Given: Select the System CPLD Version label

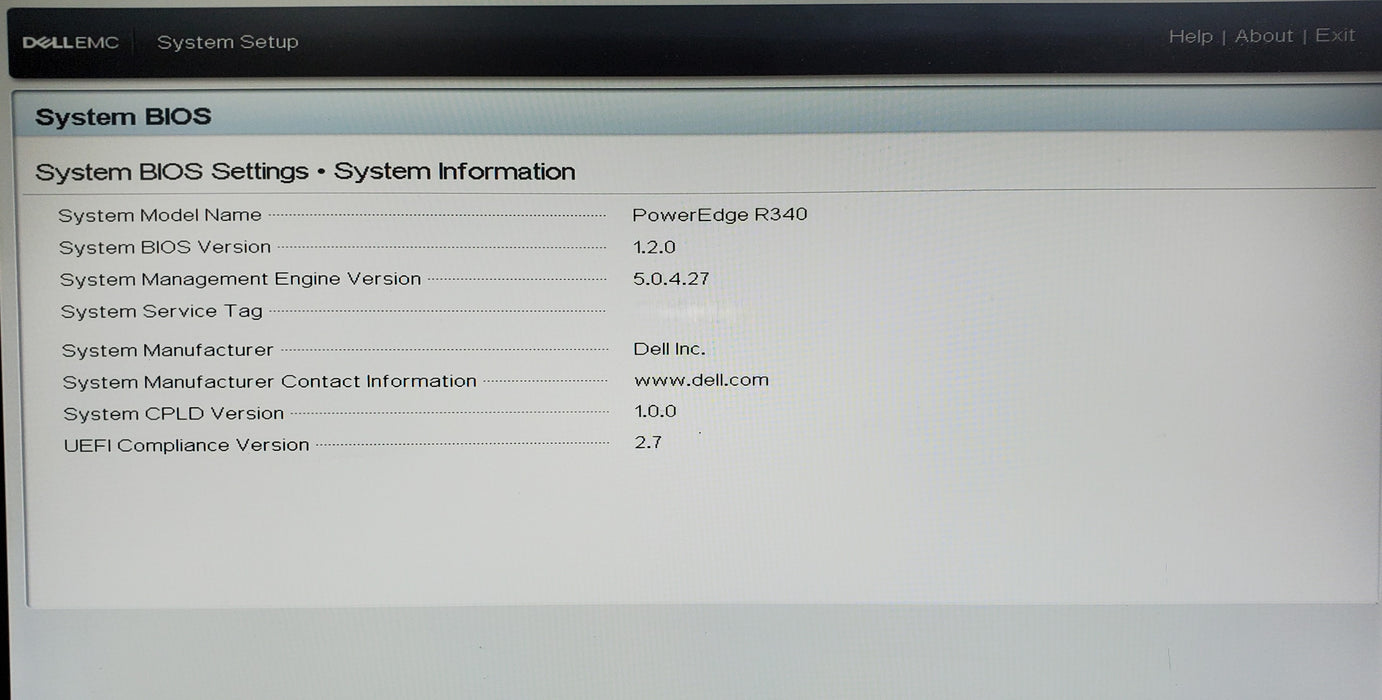Looking at the screenshot, I should [174, 414].
